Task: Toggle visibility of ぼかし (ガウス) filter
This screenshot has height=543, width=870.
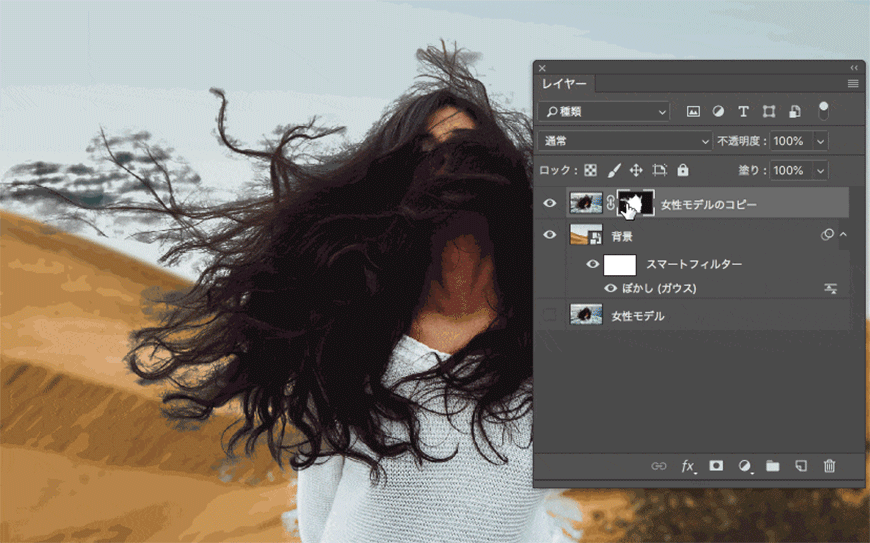Action: pyautogui.click(x=610, y=288)
